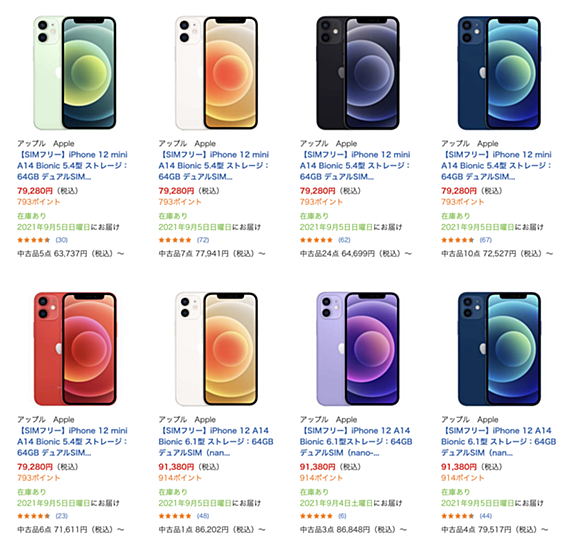
Task: Open the purple iPhone 12 product image
Action: 358,349
